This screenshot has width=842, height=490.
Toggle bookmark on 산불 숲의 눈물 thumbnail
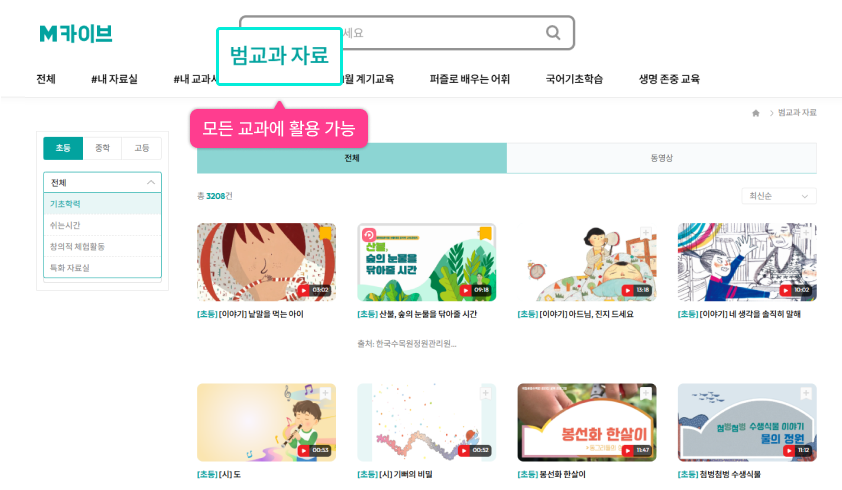click(x=485, y=233)
